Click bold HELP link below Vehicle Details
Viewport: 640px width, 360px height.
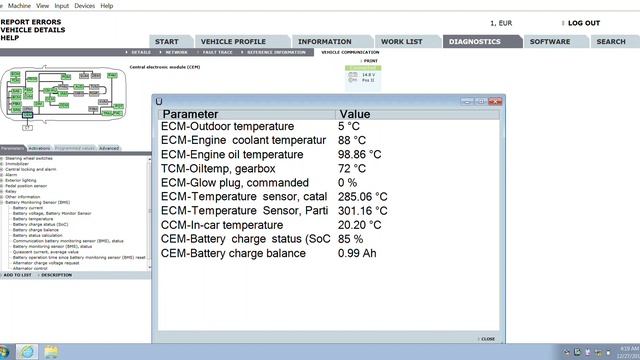coord(10,38)
